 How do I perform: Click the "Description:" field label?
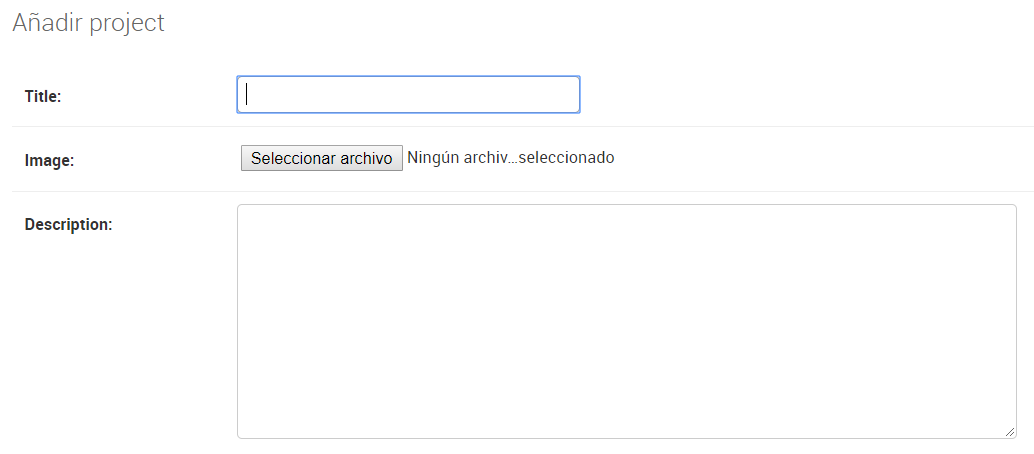(x=69, y=224)
